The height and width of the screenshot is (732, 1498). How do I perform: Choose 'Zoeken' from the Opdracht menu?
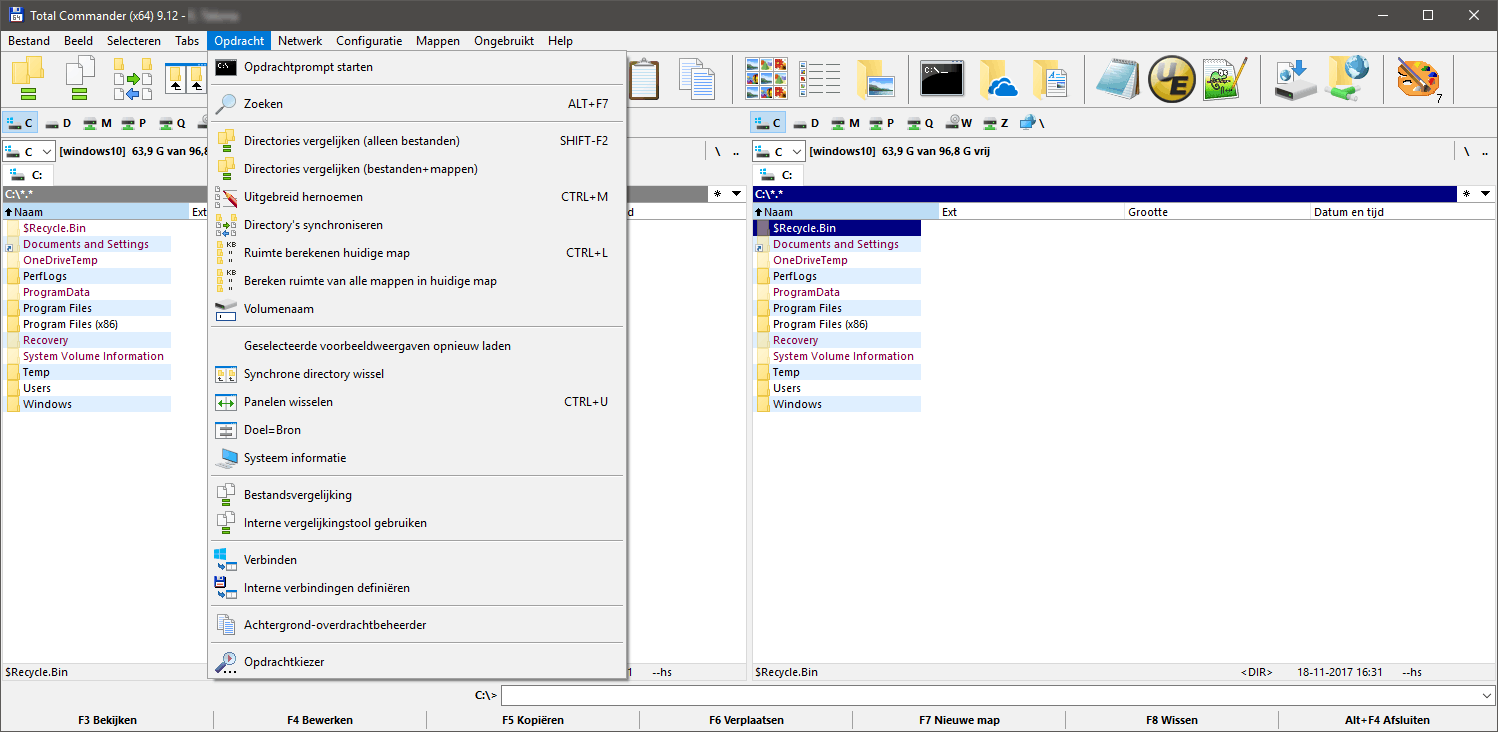coord(417,104)
